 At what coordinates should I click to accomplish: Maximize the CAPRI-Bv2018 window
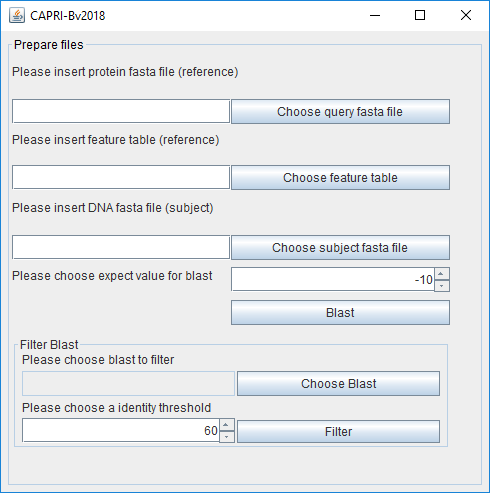(x=420, y=15)
